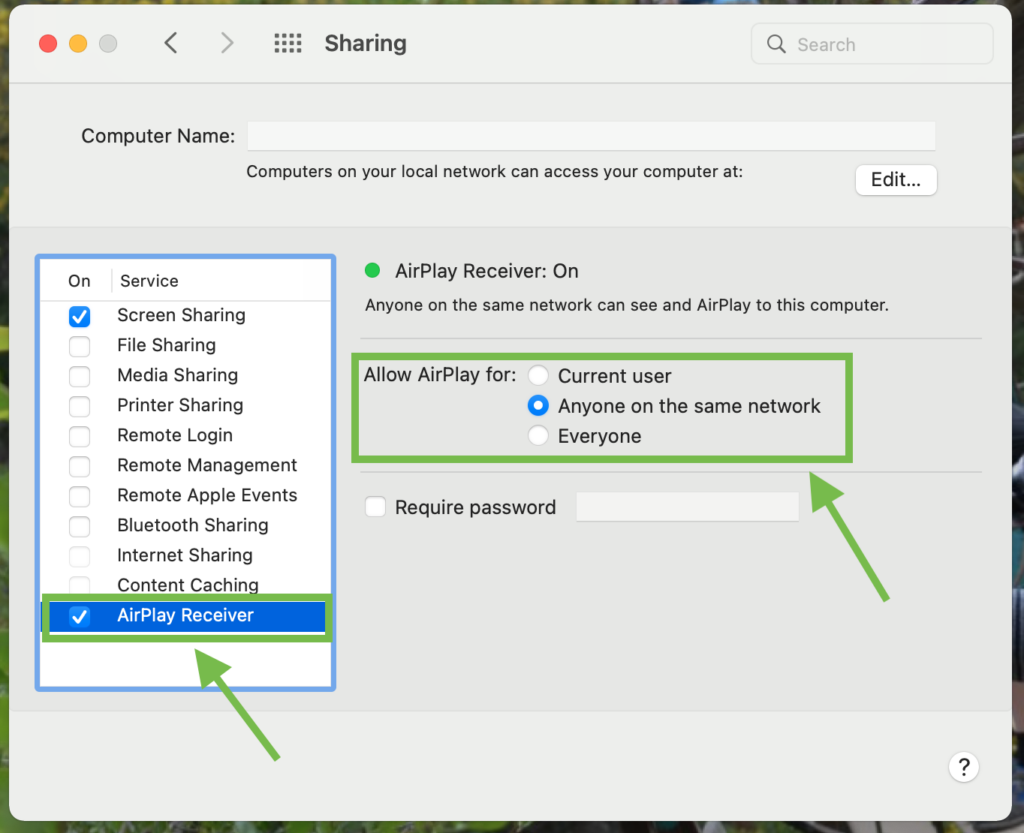Enable the Bluetooth Sharing checkbox

[80, 526]
